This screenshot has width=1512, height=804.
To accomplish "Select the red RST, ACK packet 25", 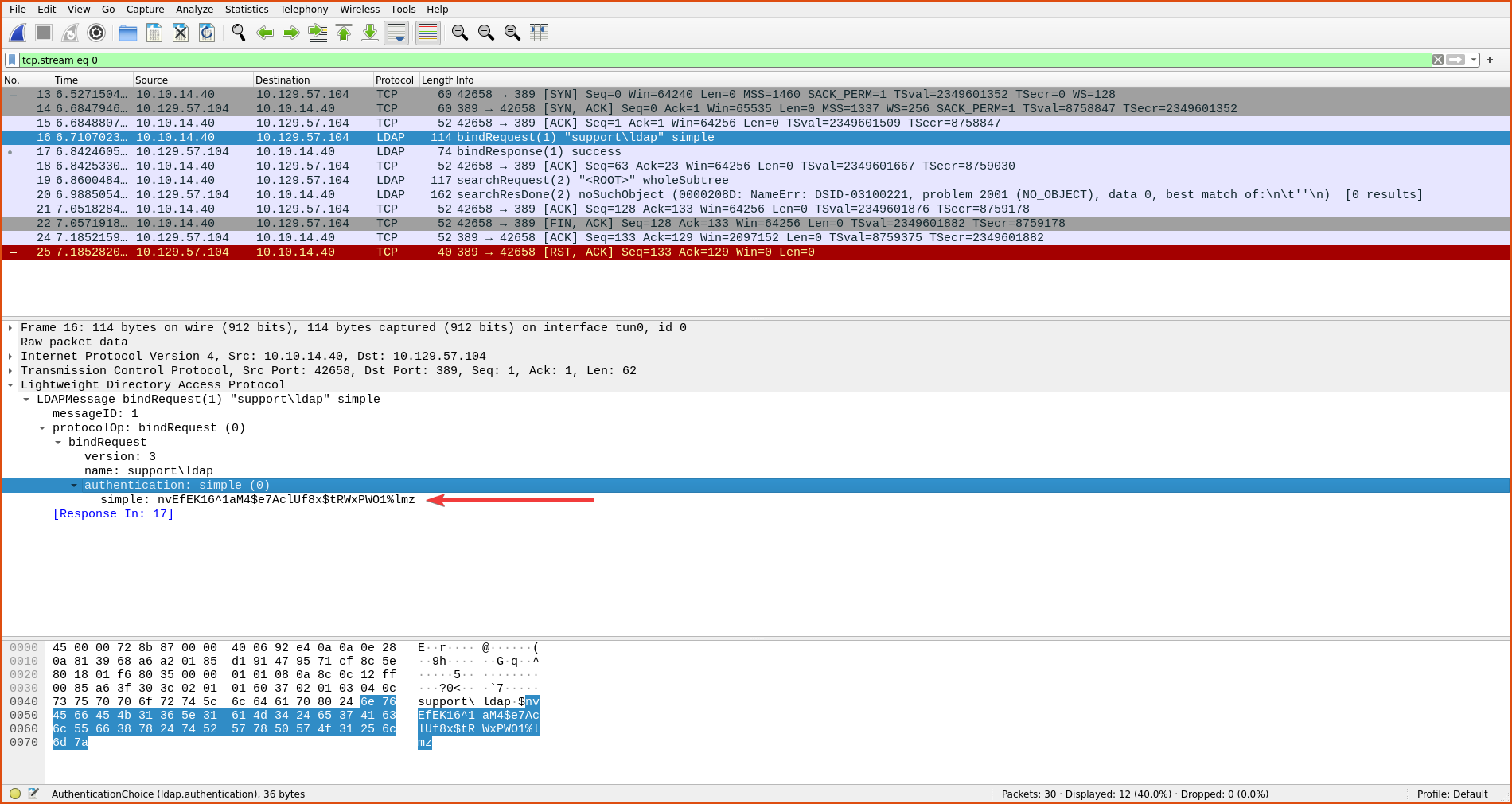I will pyautogui.click(x=477, y=252).
